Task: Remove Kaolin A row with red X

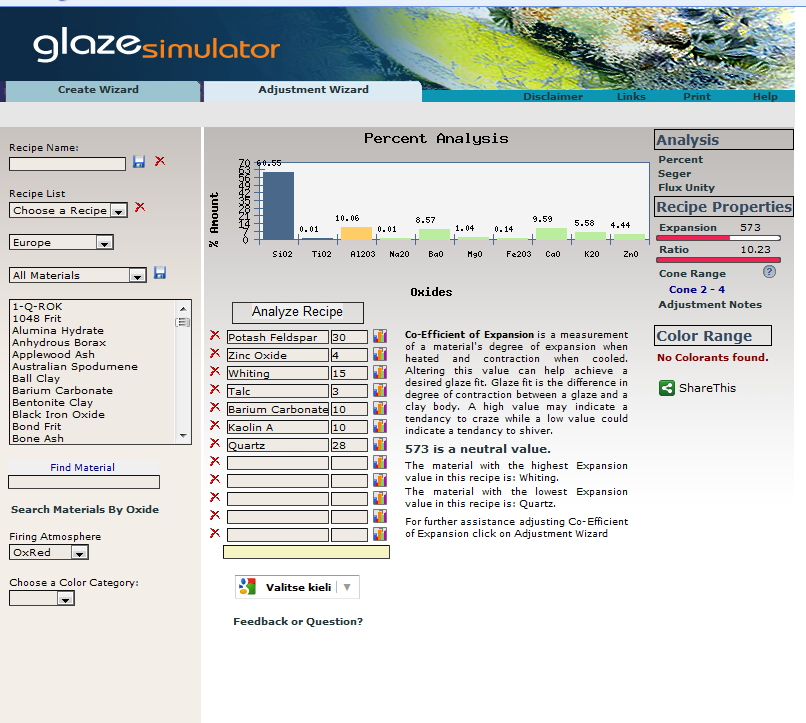Action: [215, 425]
